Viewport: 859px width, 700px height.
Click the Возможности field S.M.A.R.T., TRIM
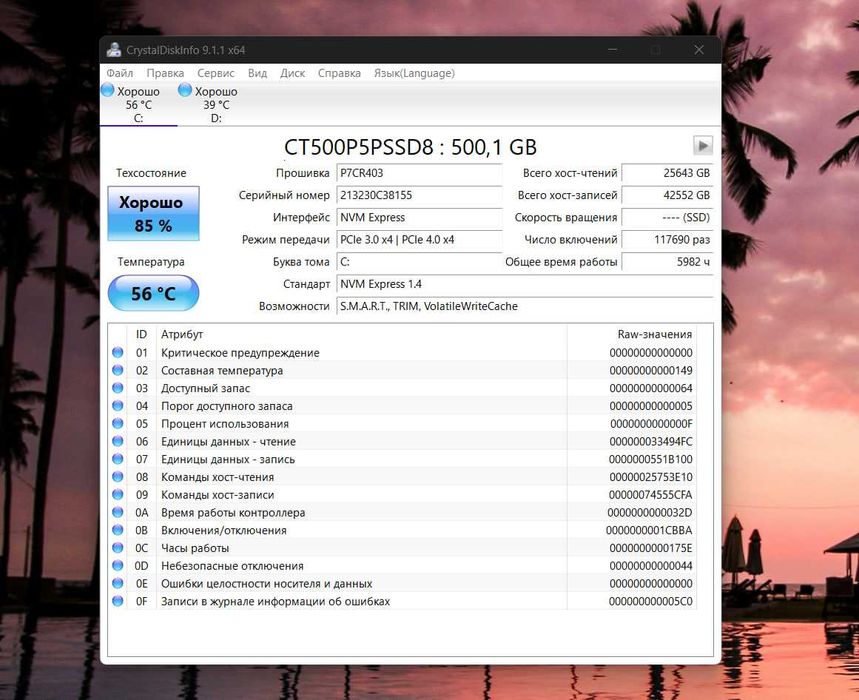pos(525,306)
